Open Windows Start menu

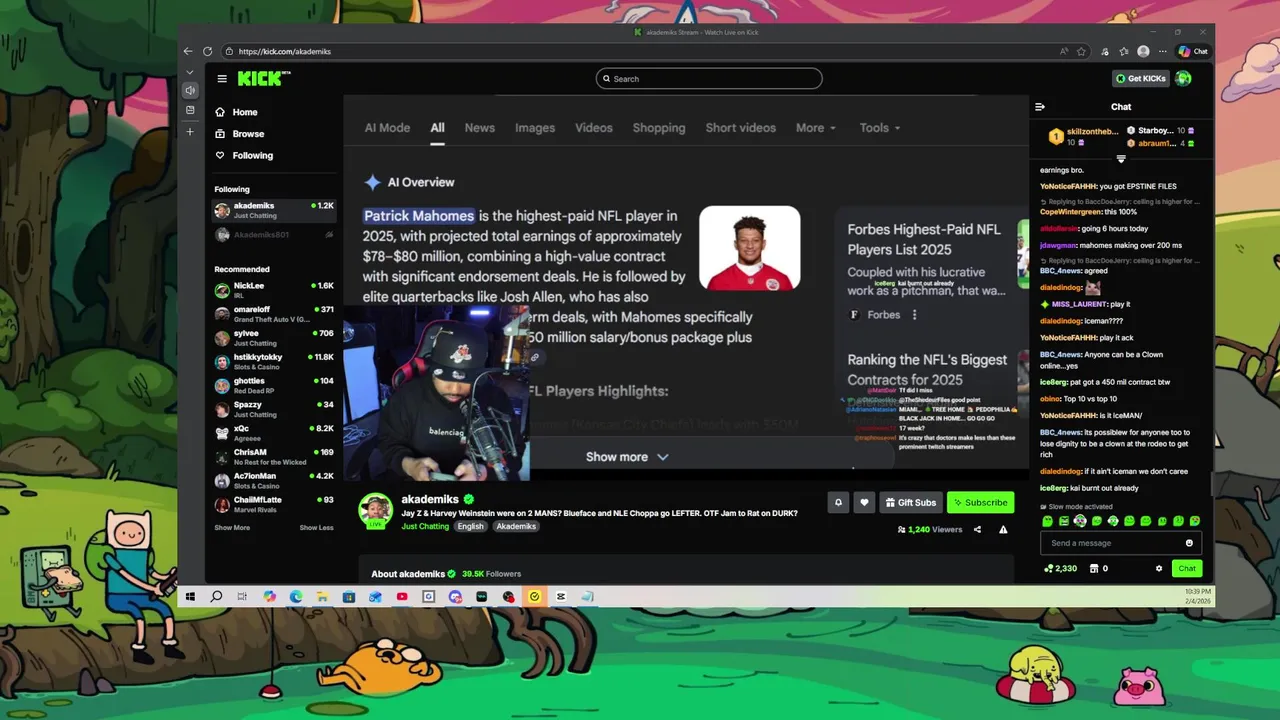(x=190, y=597)
